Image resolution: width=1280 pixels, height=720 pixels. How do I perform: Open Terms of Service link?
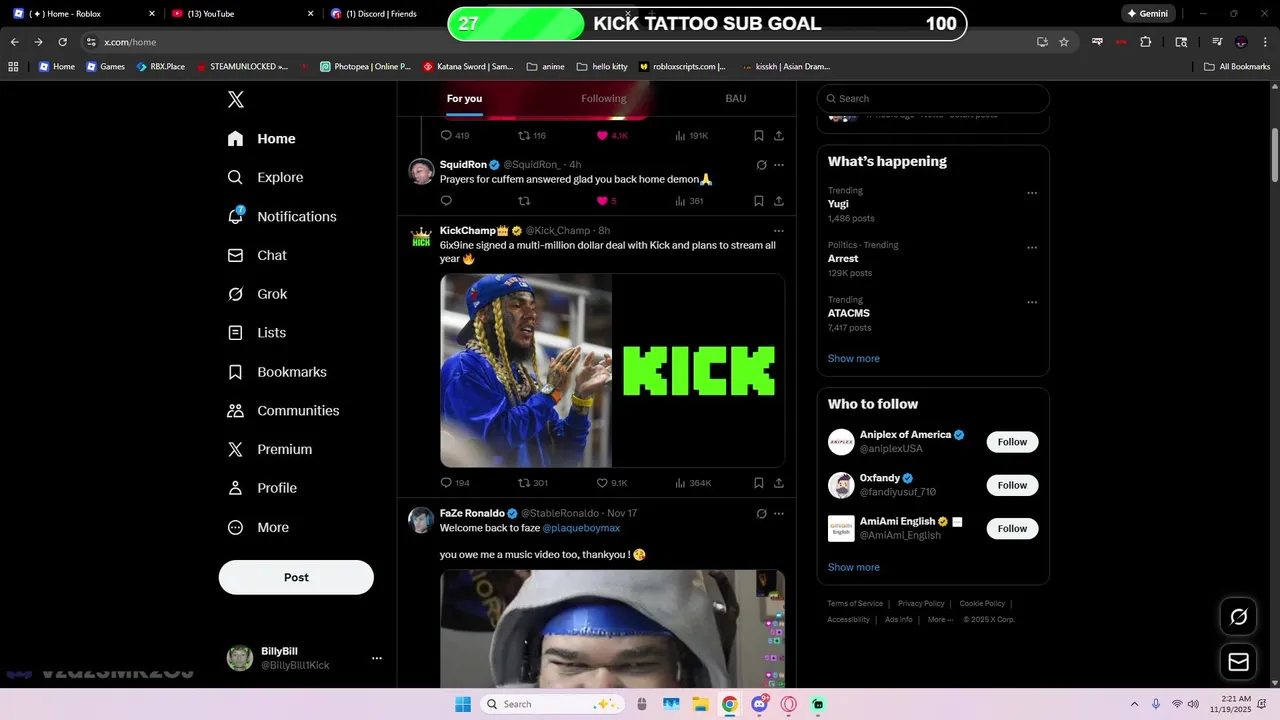click(855, 604)
